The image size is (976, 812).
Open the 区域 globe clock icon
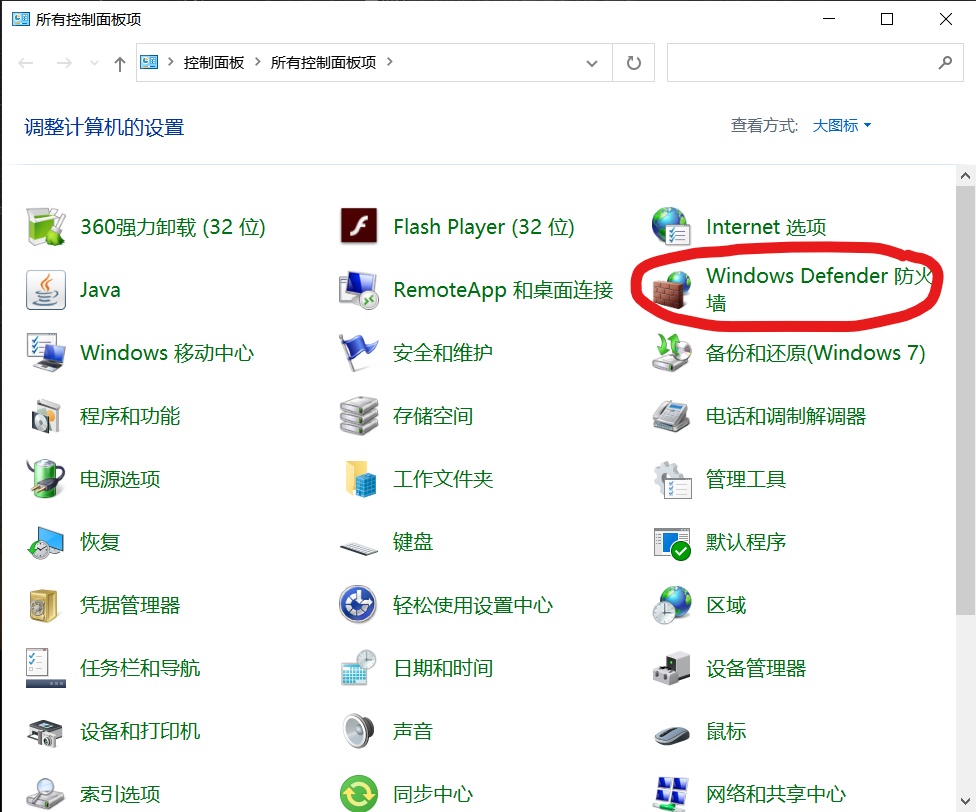click(672, 605)
